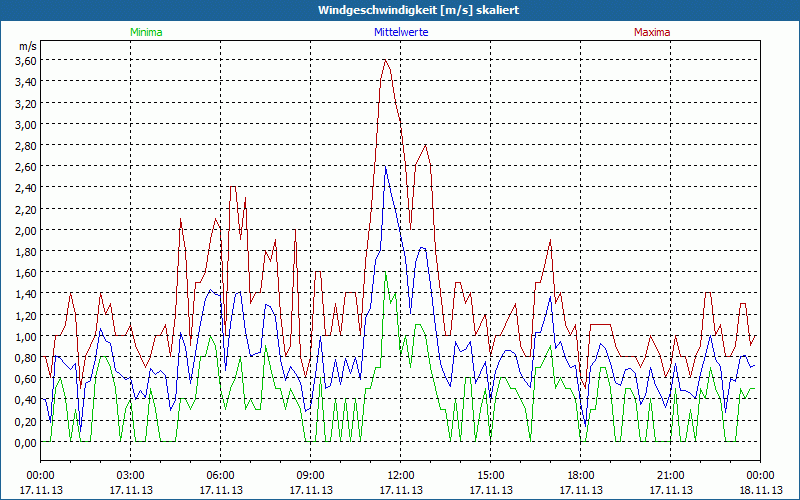Click the "2,60" y-axis value
Screen dimensions: 800x500
tap(26, 166)
